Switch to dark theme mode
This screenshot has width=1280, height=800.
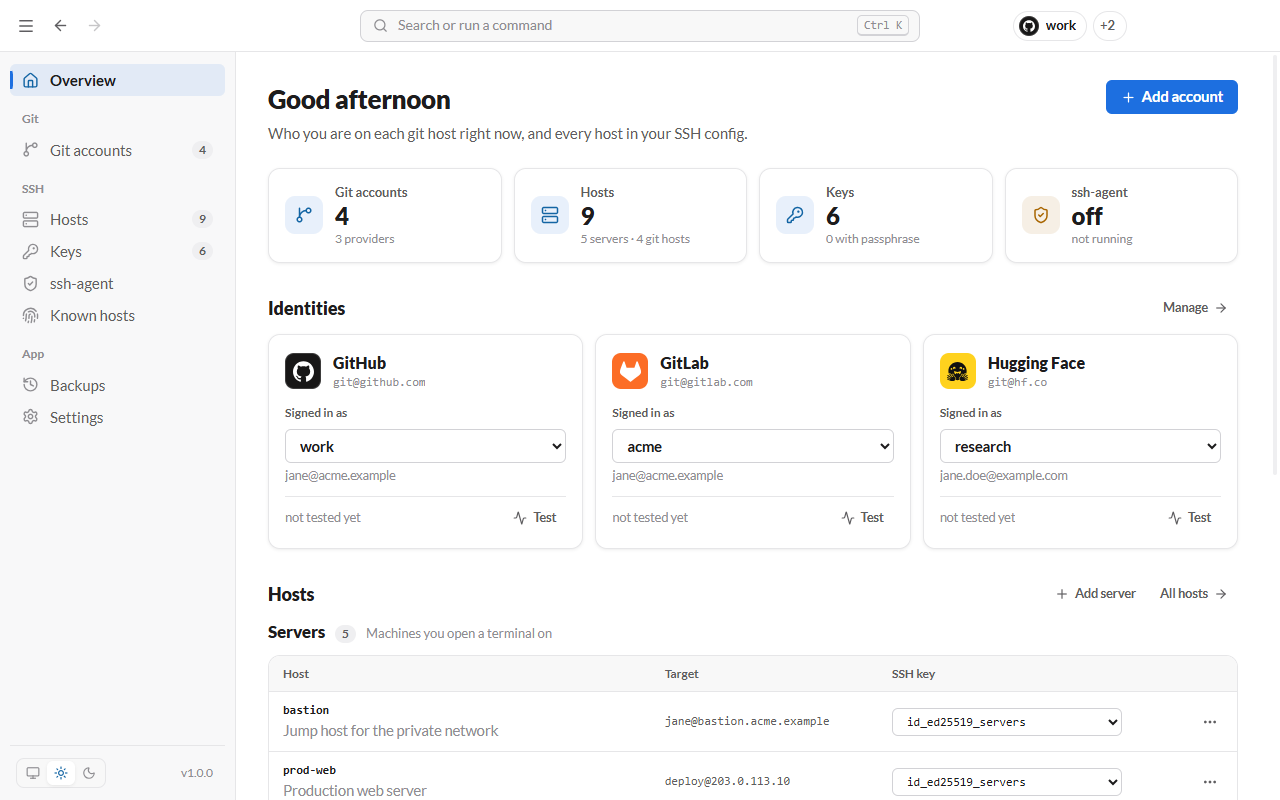pyautogui.click(x=89, y=773)
